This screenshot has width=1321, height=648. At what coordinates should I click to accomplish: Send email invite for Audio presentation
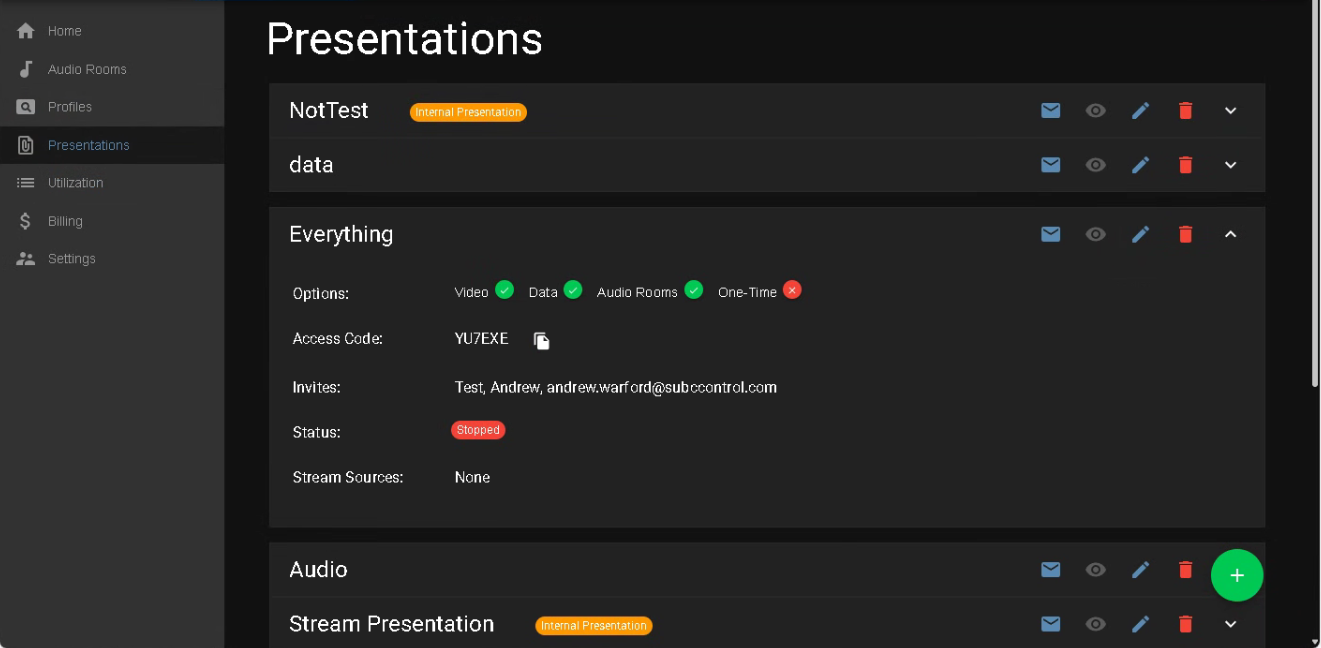1050,570
